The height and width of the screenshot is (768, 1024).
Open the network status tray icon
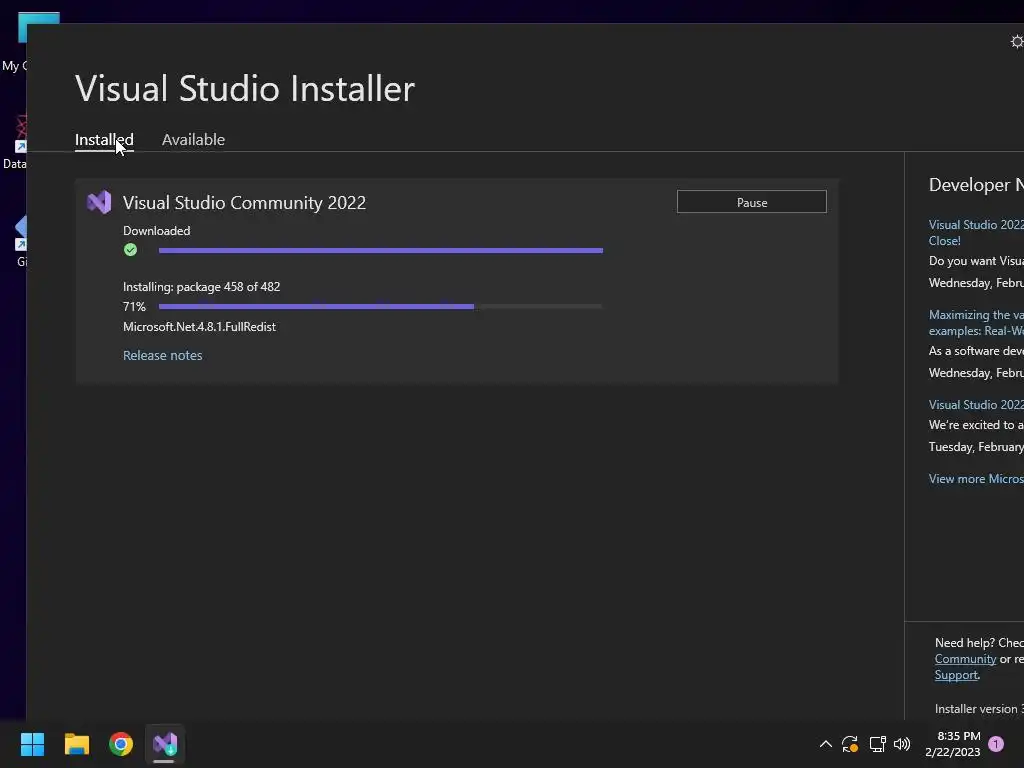(877, 744)
